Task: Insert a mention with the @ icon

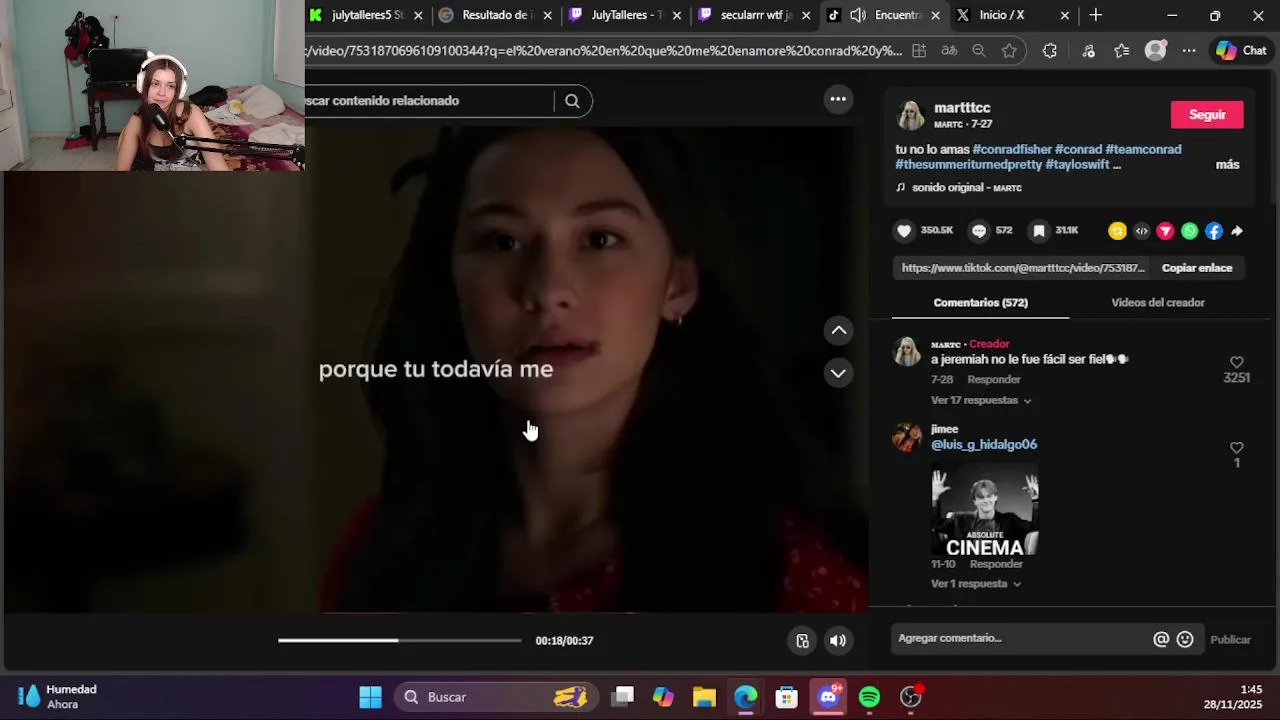Action: click(x=1161, y=639)
